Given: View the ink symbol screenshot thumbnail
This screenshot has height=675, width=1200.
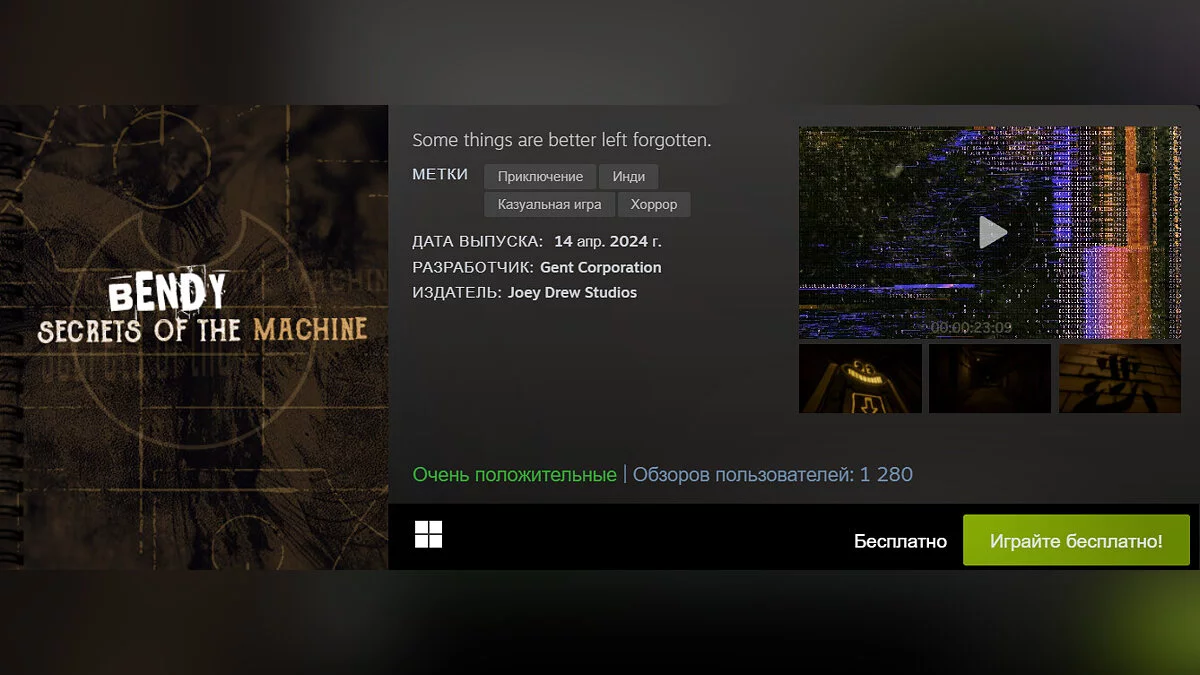Looking at the screenshot, I should [x=1120, y=378].
